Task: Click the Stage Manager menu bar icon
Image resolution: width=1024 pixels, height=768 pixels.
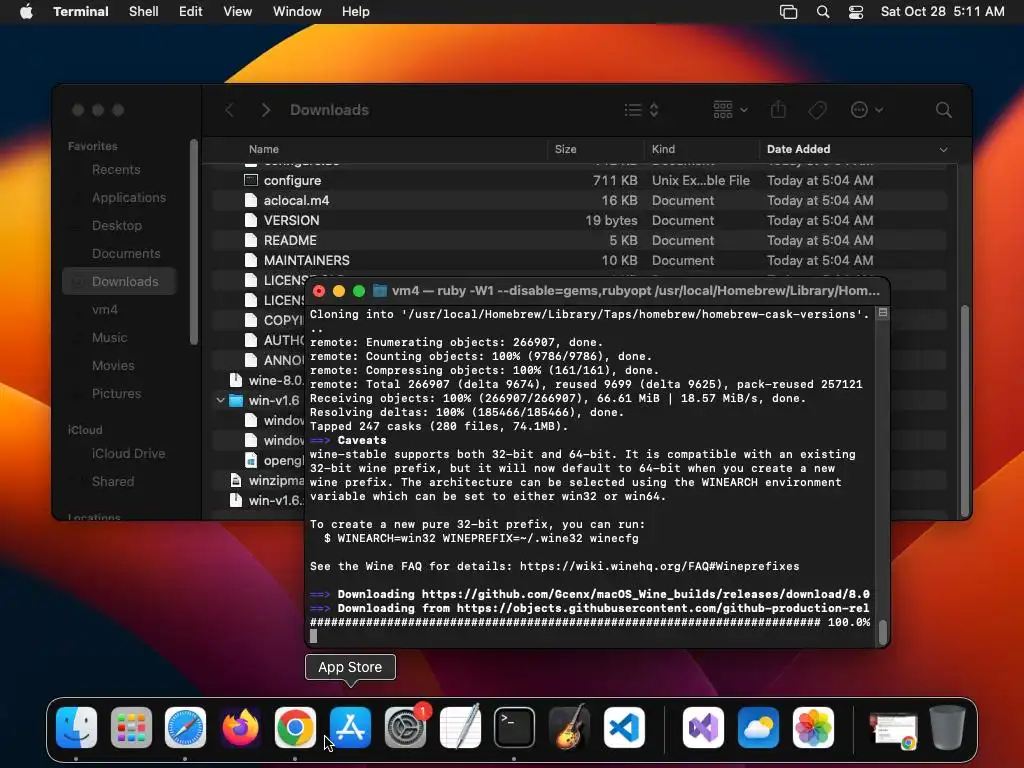Action: point(789,12)
